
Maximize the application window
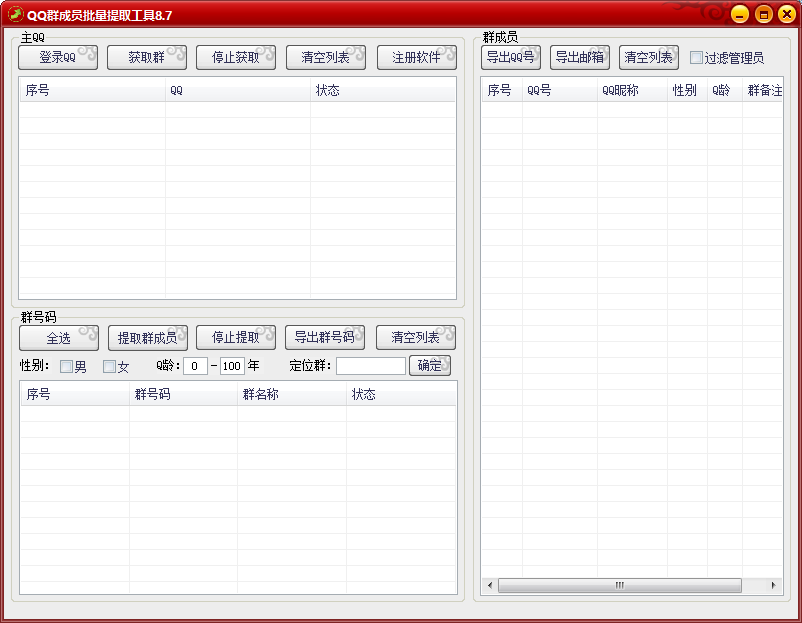pos(764,14)
